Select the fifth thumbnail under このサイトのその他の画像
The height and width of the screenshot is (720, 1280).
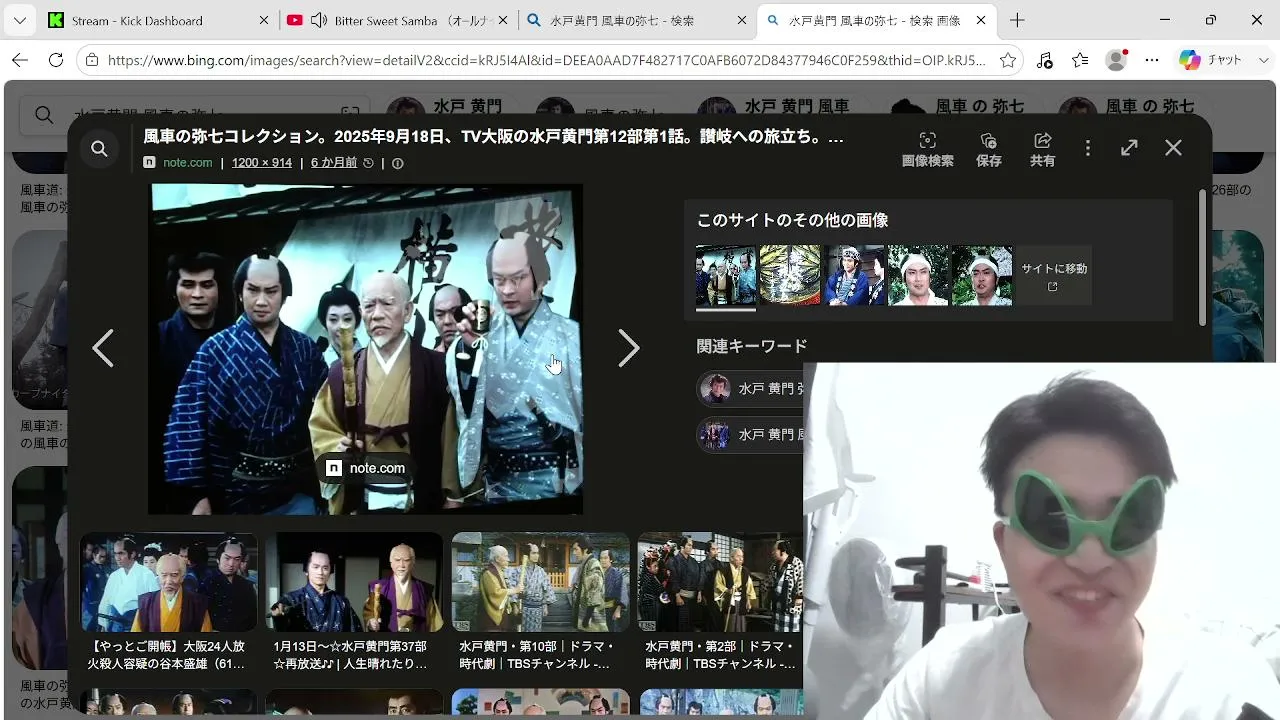point(982,275)
